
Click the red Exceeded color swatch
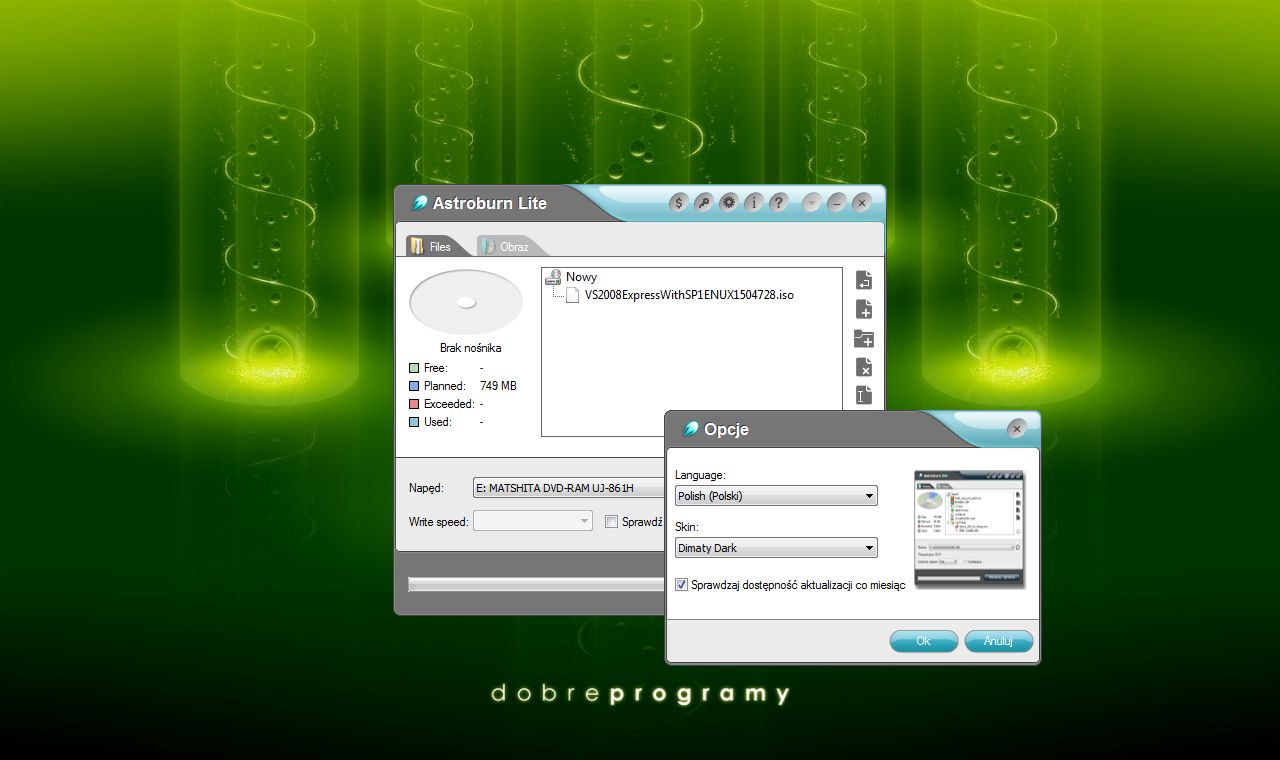coord(414,404)
